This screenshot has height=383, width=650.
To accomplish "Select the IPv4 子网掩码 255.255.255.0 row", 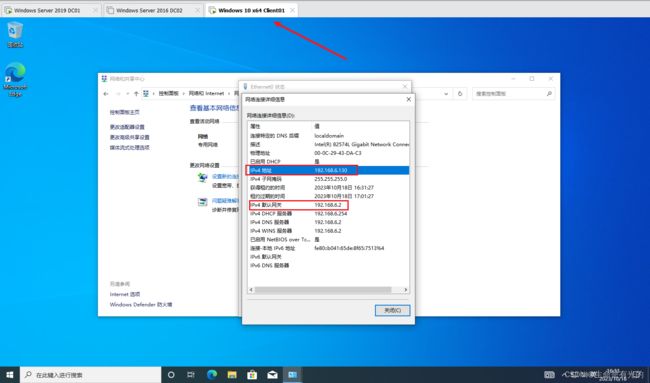I will click(x=328, y=179).
